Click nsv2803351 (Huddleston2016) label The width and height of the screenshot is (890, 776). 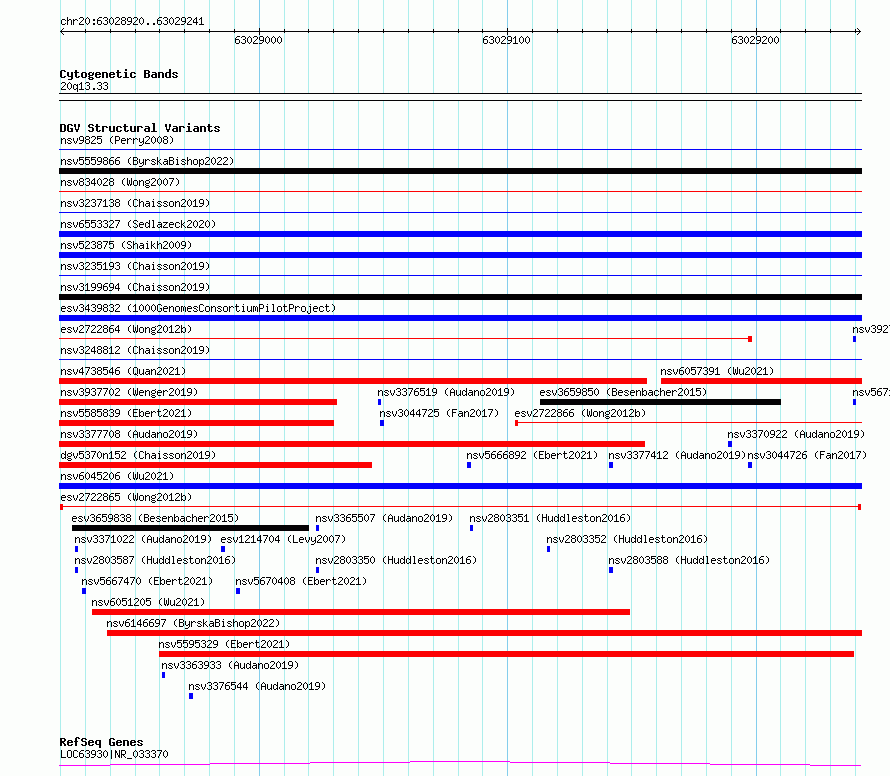(550, 518)
